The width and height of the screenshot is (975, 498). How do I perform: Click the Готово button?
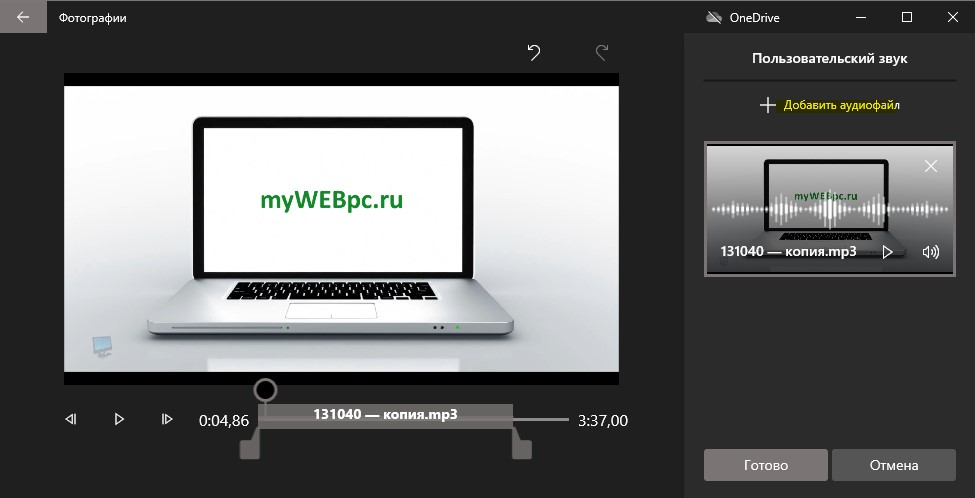765,465
